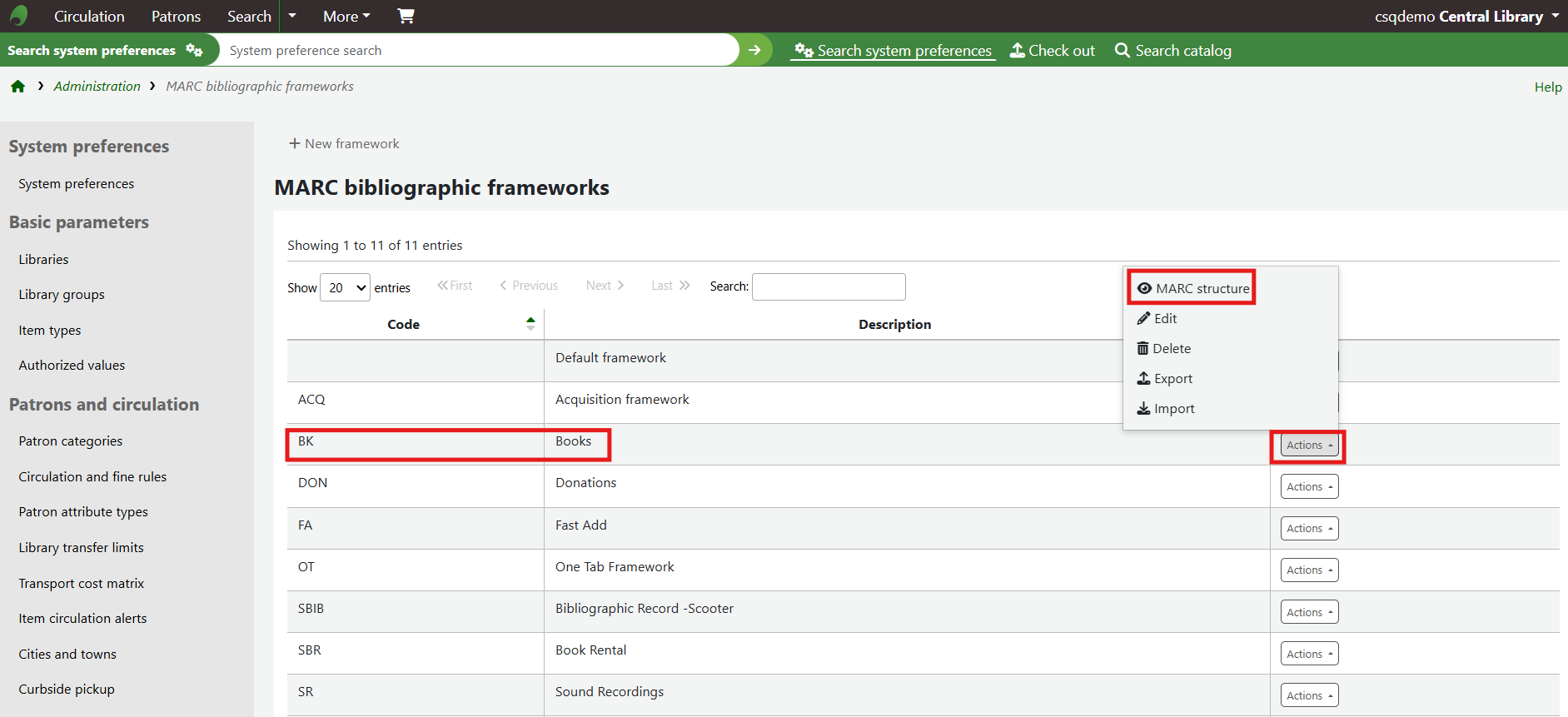
Task: Open Actions dropdown for Donations row
Action: pos(1309,486)
